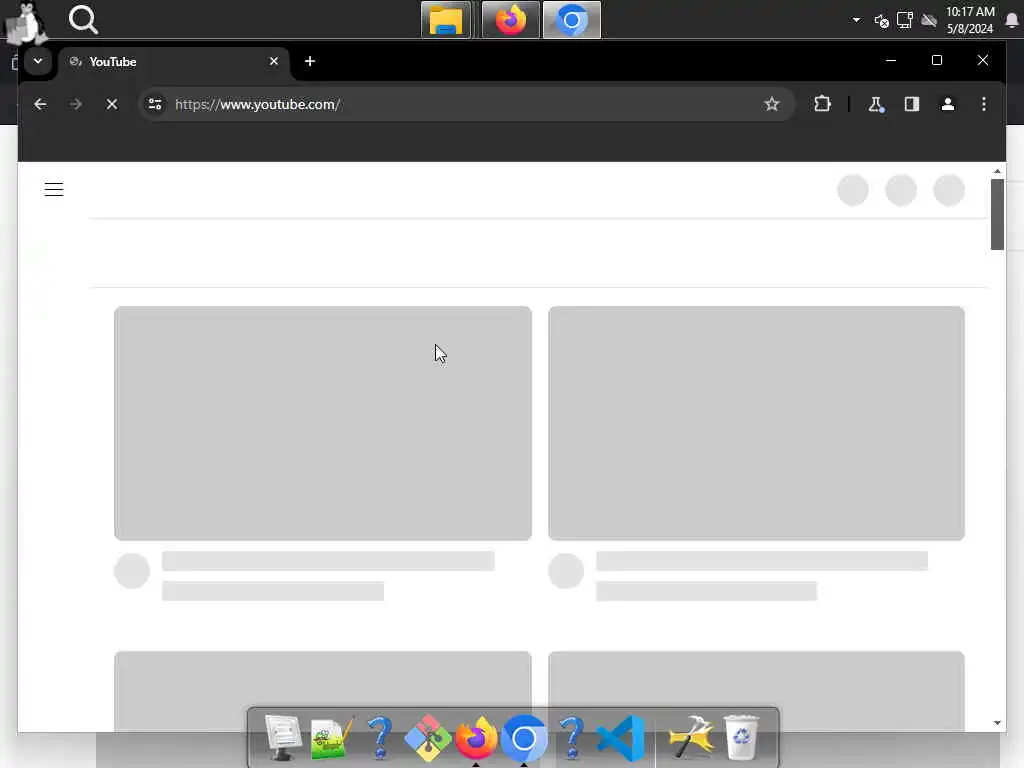Click the scroll up arrow
Viewport: 1024px width, 768px height.
[x=997, y=171]
